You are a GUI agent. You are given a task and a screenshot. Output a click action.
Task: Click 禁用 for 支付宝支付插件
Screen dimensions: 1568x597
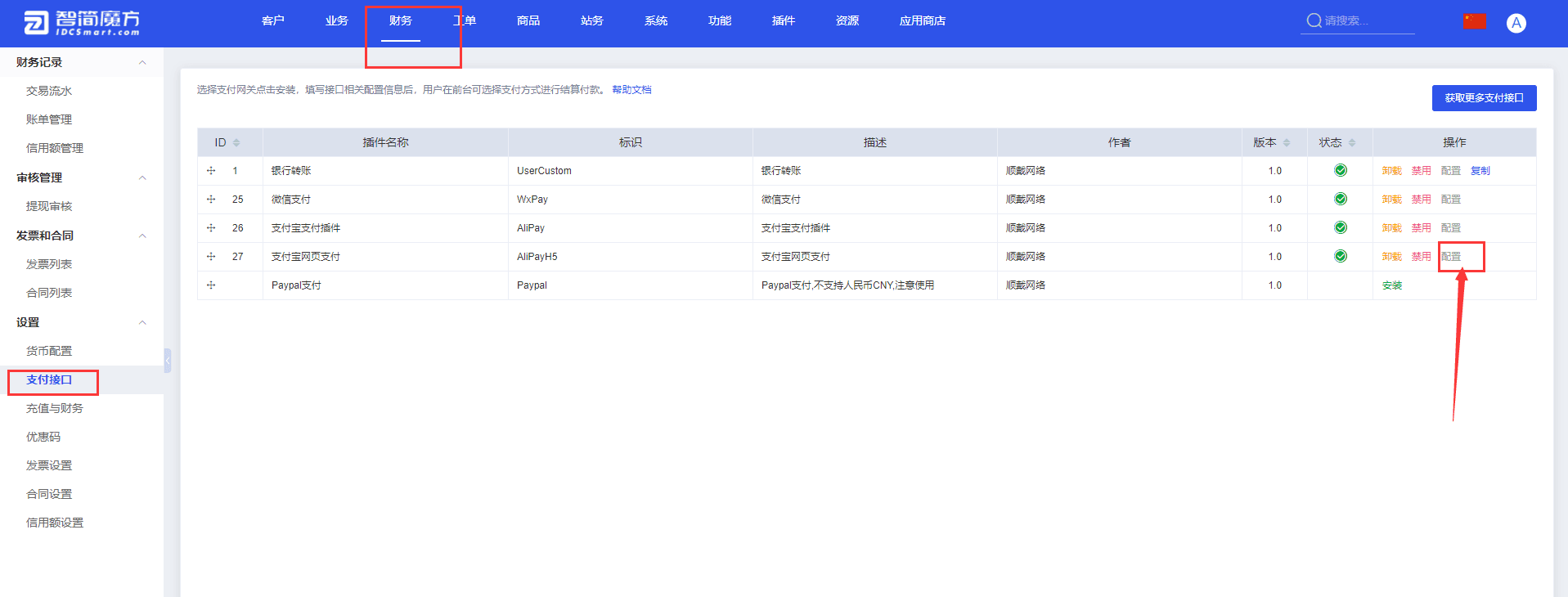coord(1421,228)
